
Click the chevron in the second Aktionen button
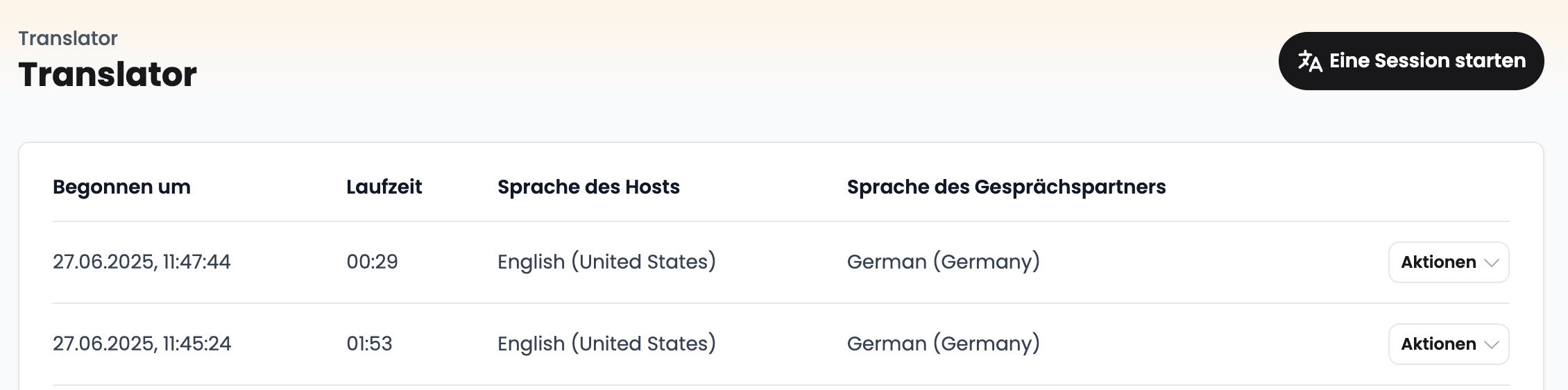pyautogui.click(x=1492, y=345)
